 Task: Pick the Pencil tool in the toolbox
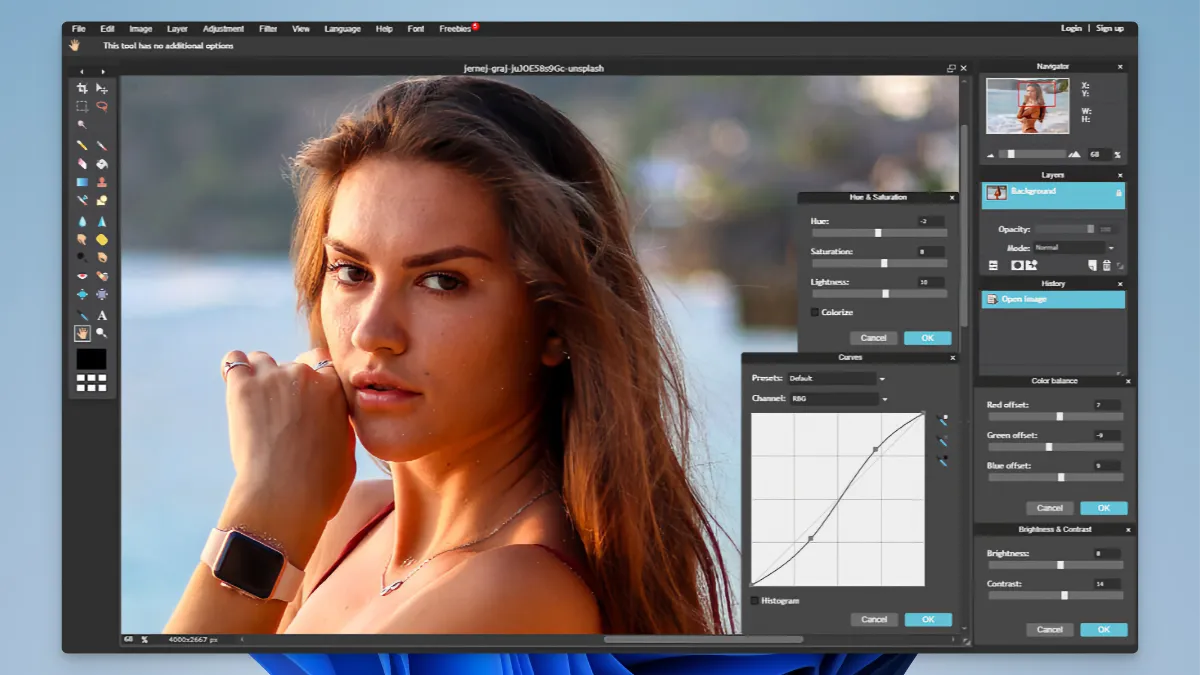click(x=82, y=145)
